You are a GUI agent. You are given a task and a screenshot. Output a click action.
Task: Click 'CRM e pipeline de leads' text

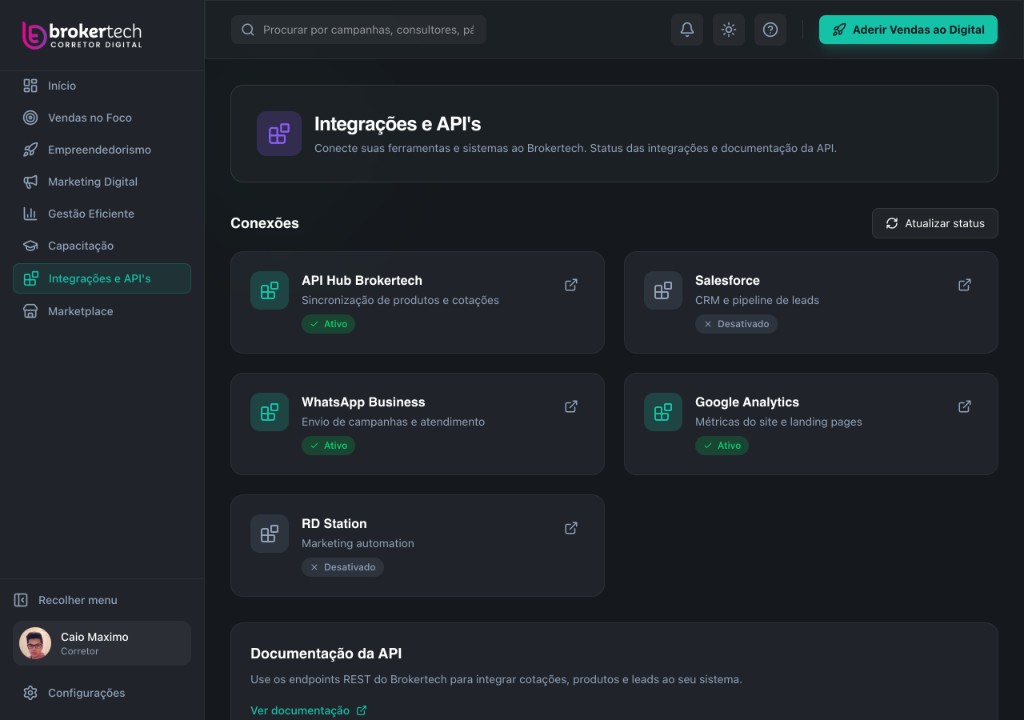click(x=756, y=300)
